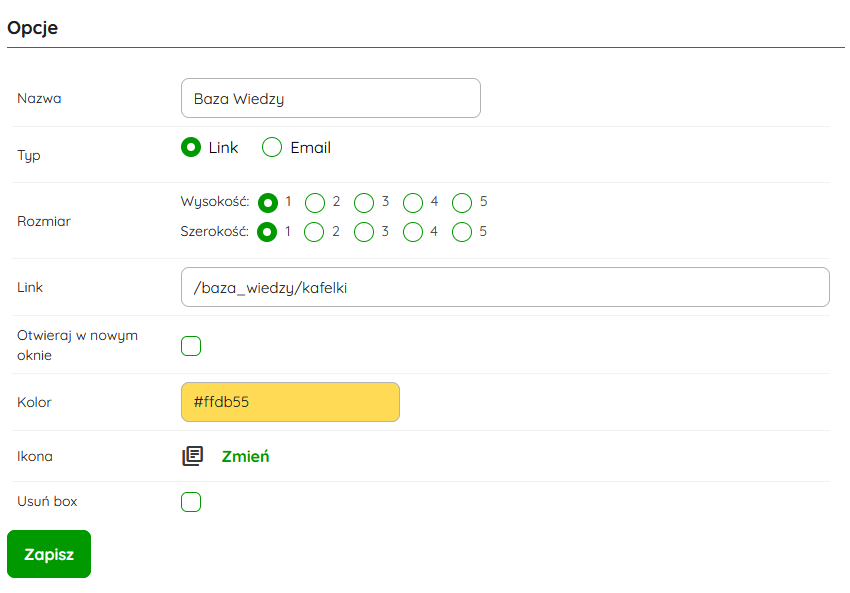Select the Link type radio button

click(x=191, y=148)
